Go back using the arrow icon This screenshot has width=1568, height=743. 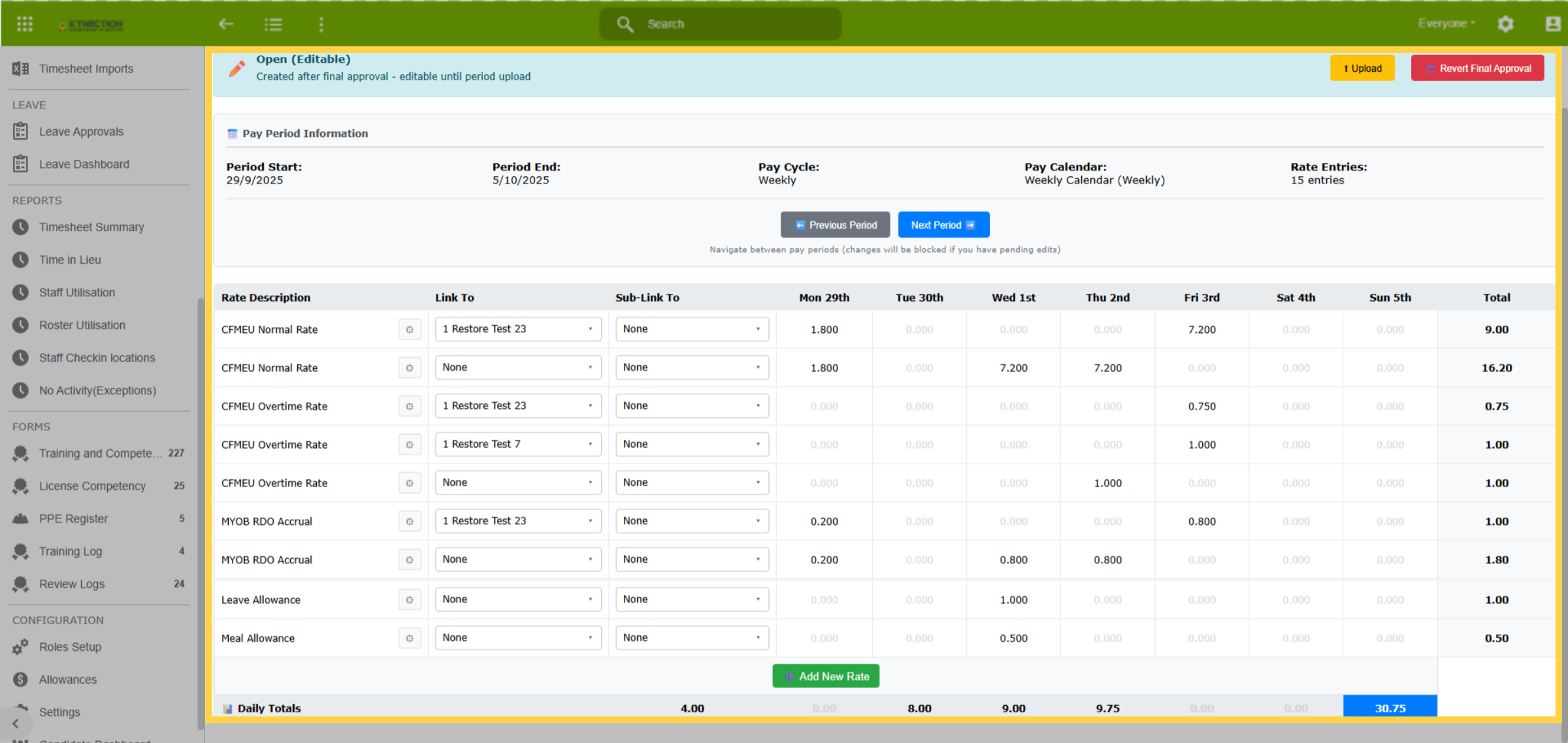(x=226, y=24)
